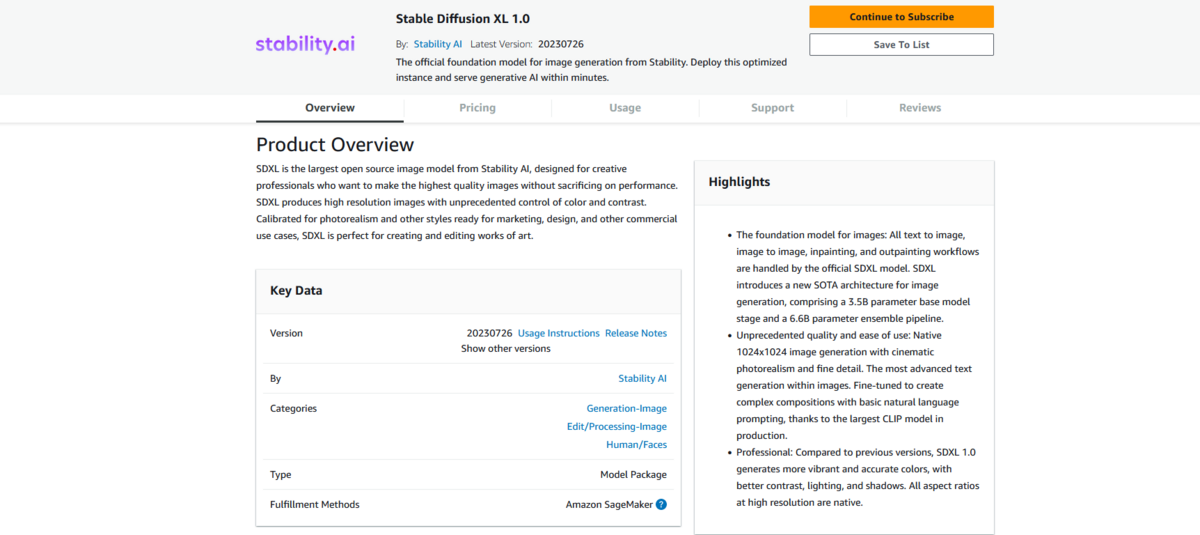The height and width of the screenshot is (535, 1200).
Task: Open the Generation-Image category
Action: click(x=627, y=408)
